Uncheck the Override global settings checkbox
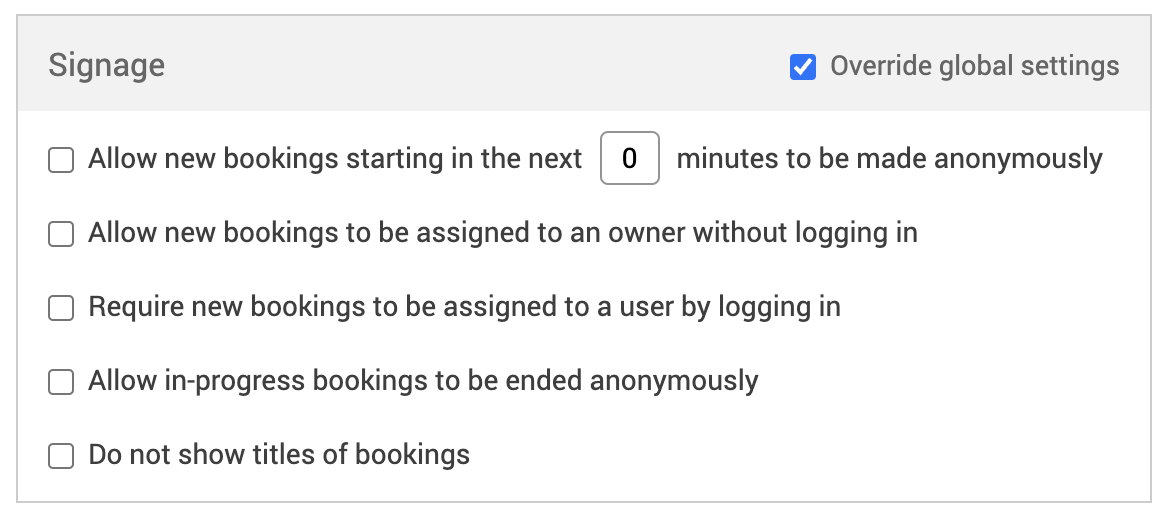 coord(802,67)
